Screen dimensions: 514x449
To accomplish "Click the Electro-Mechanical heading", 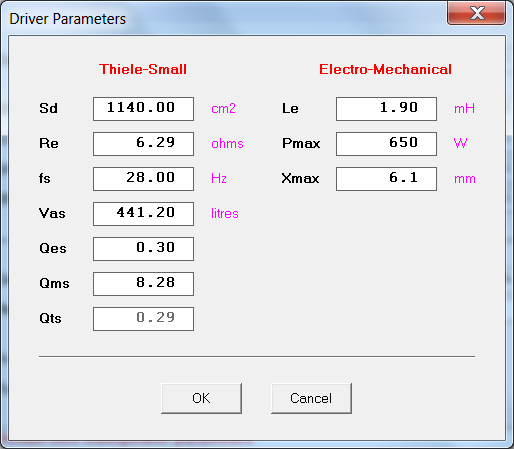I will coord(385,69).
